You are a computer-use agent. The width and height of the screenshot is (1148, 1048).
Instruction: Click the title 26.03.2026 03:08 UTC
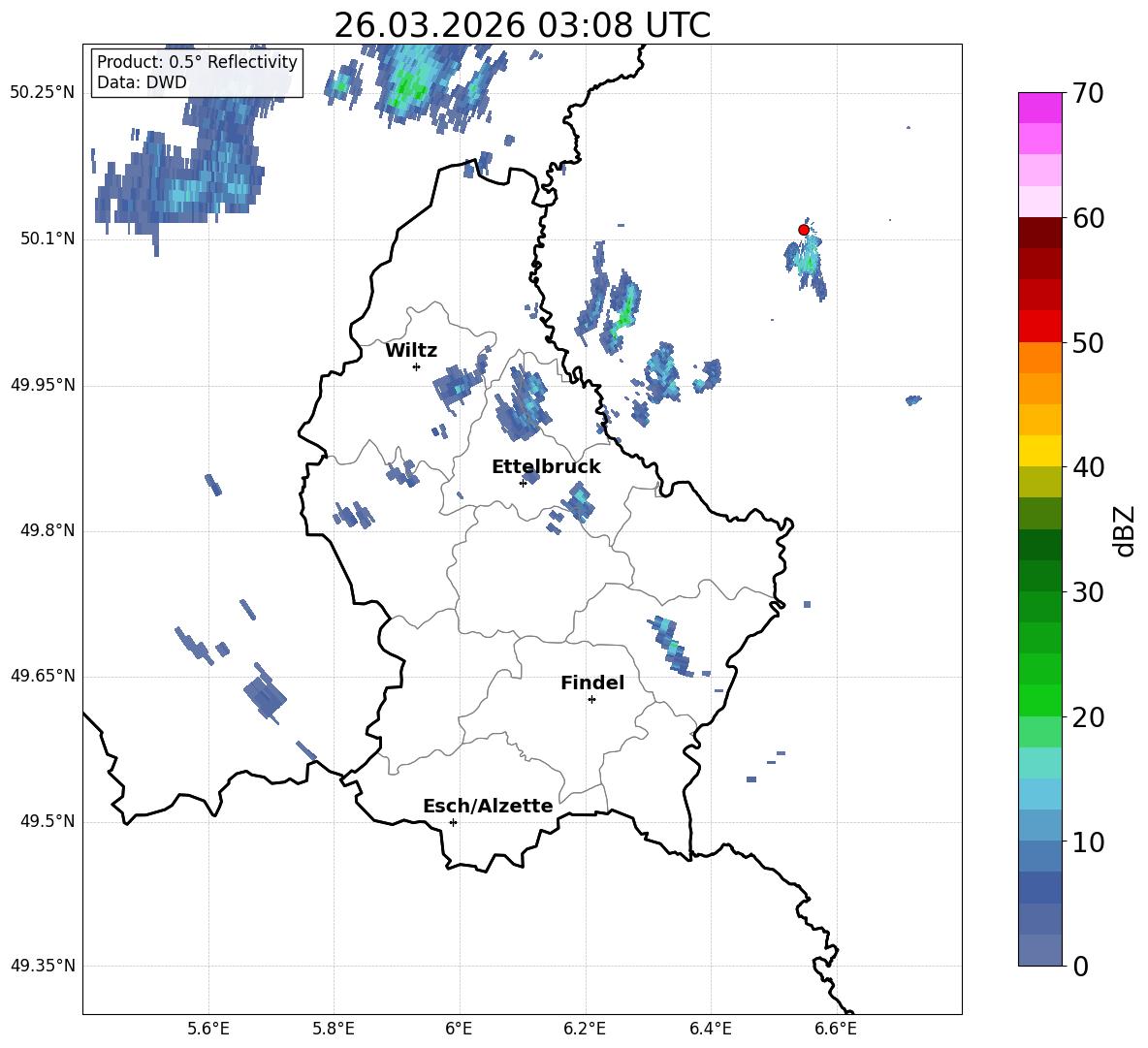click(522, 25)
